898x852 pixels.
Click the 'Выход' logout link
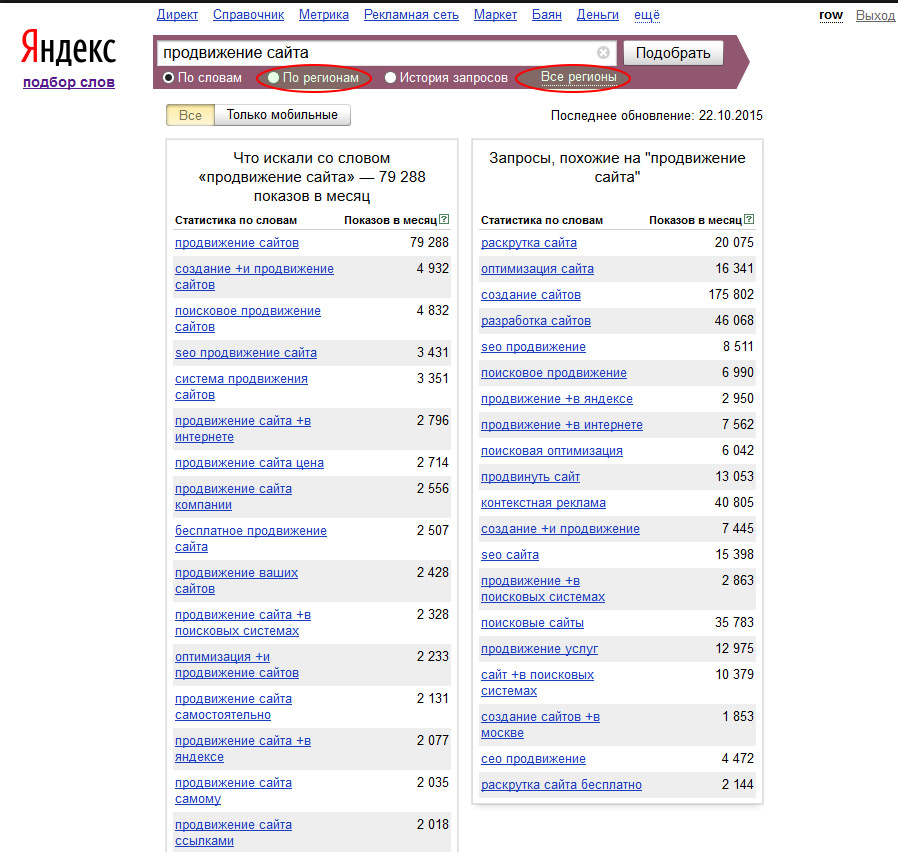[875, 15]
